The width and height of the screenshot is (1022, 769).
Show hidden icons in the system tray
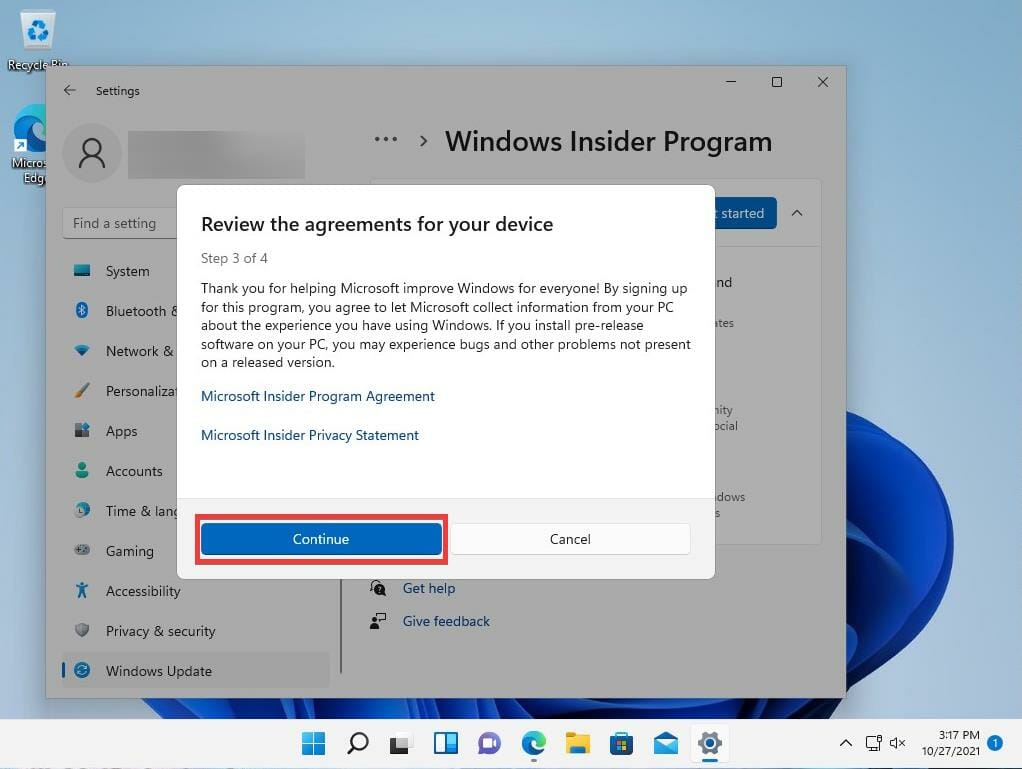click(845, 743)
